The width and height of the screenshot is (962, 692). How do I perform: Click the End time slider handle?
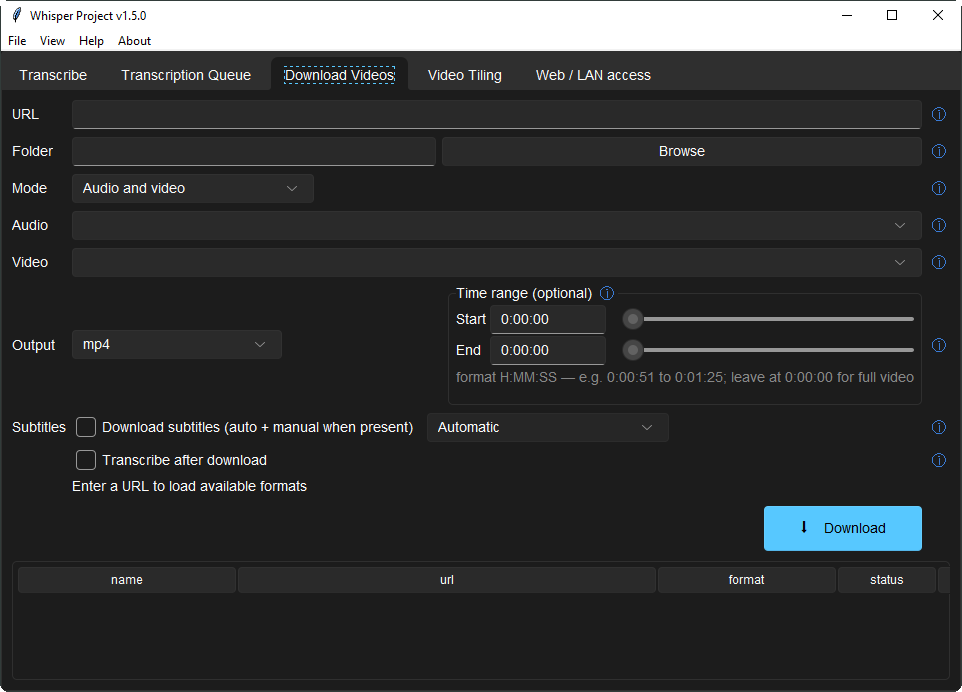coord(633,350)
